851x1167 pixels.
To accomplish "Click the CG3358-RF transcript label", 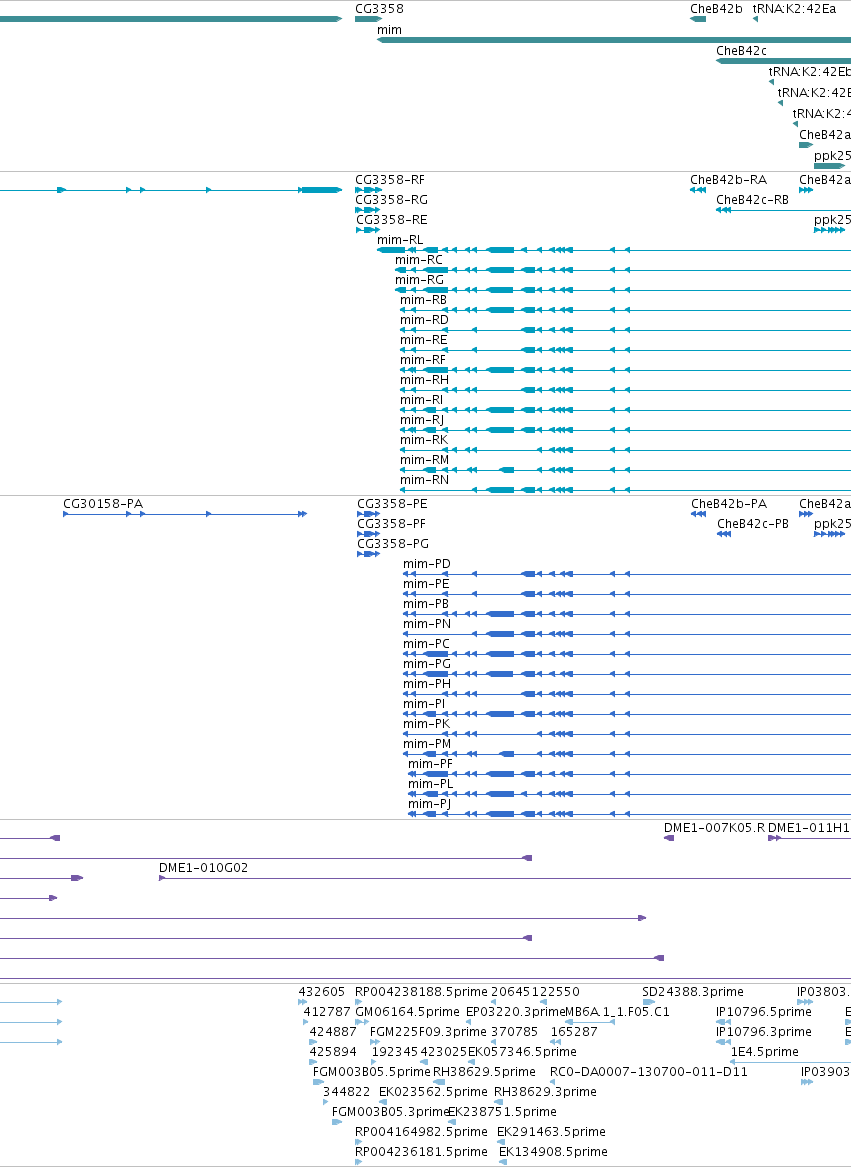I will coord(390,180).
